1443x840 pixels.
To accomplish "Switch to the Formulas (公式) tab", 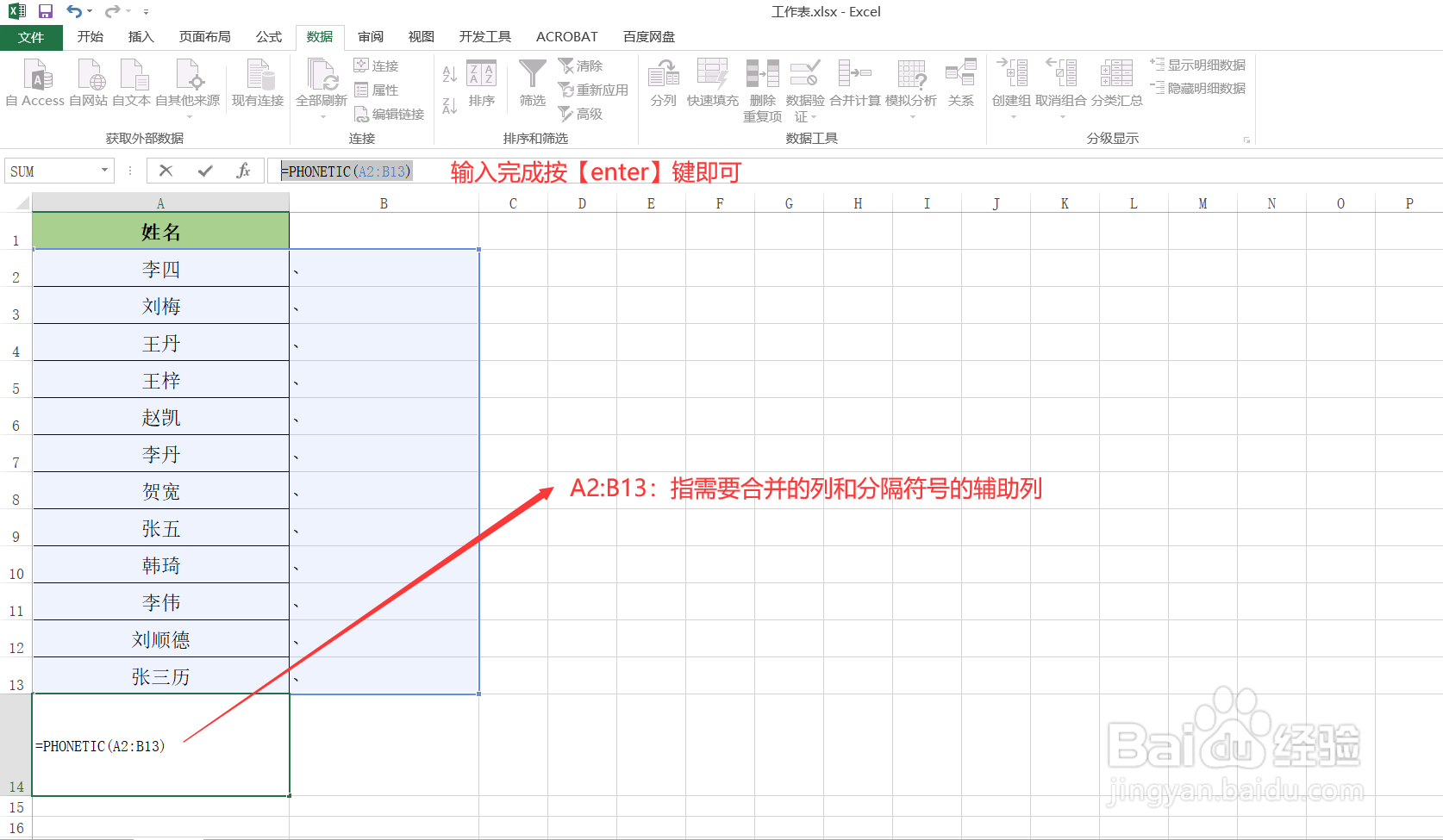I will 269,37.
